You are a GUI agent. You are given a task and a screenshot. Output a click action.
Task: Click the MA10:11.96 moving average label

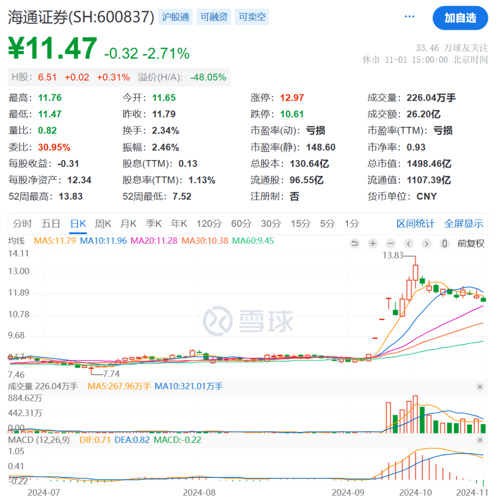[103, 241]
